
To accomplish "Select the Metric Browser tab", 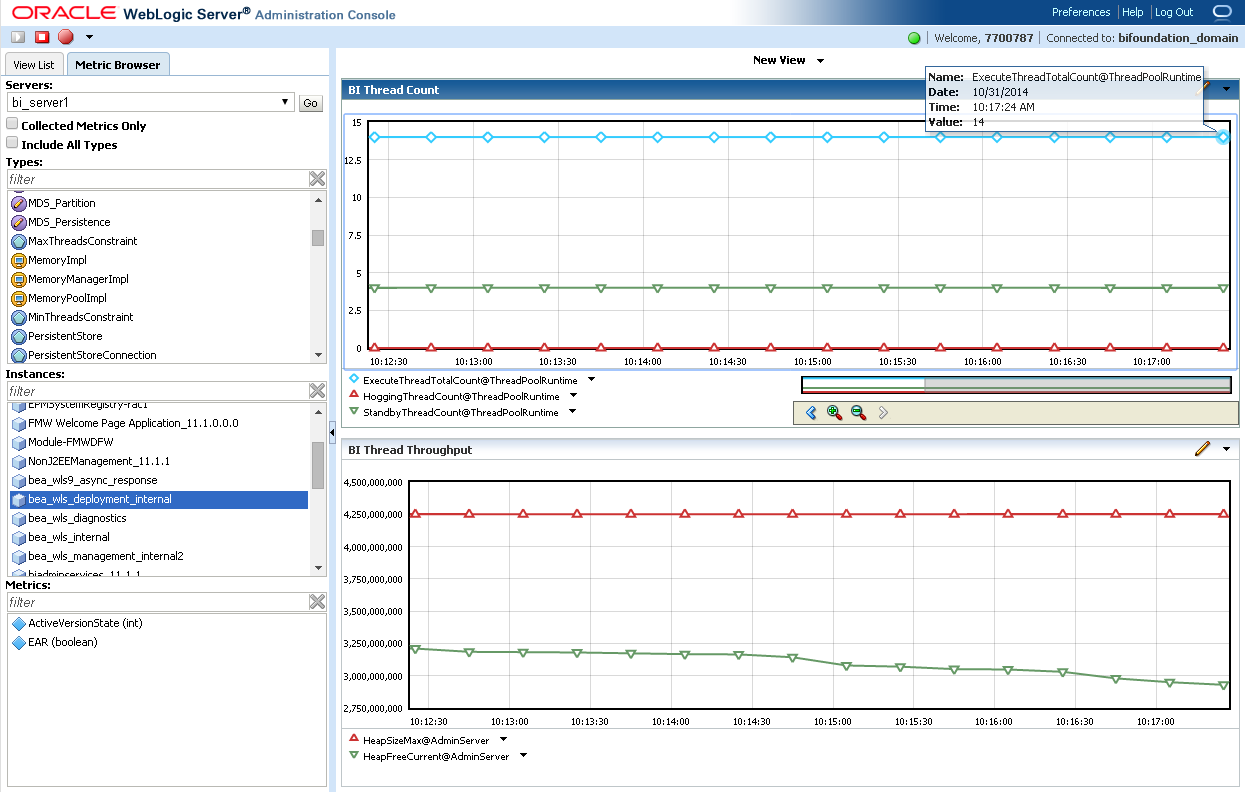I will [118, 65].
